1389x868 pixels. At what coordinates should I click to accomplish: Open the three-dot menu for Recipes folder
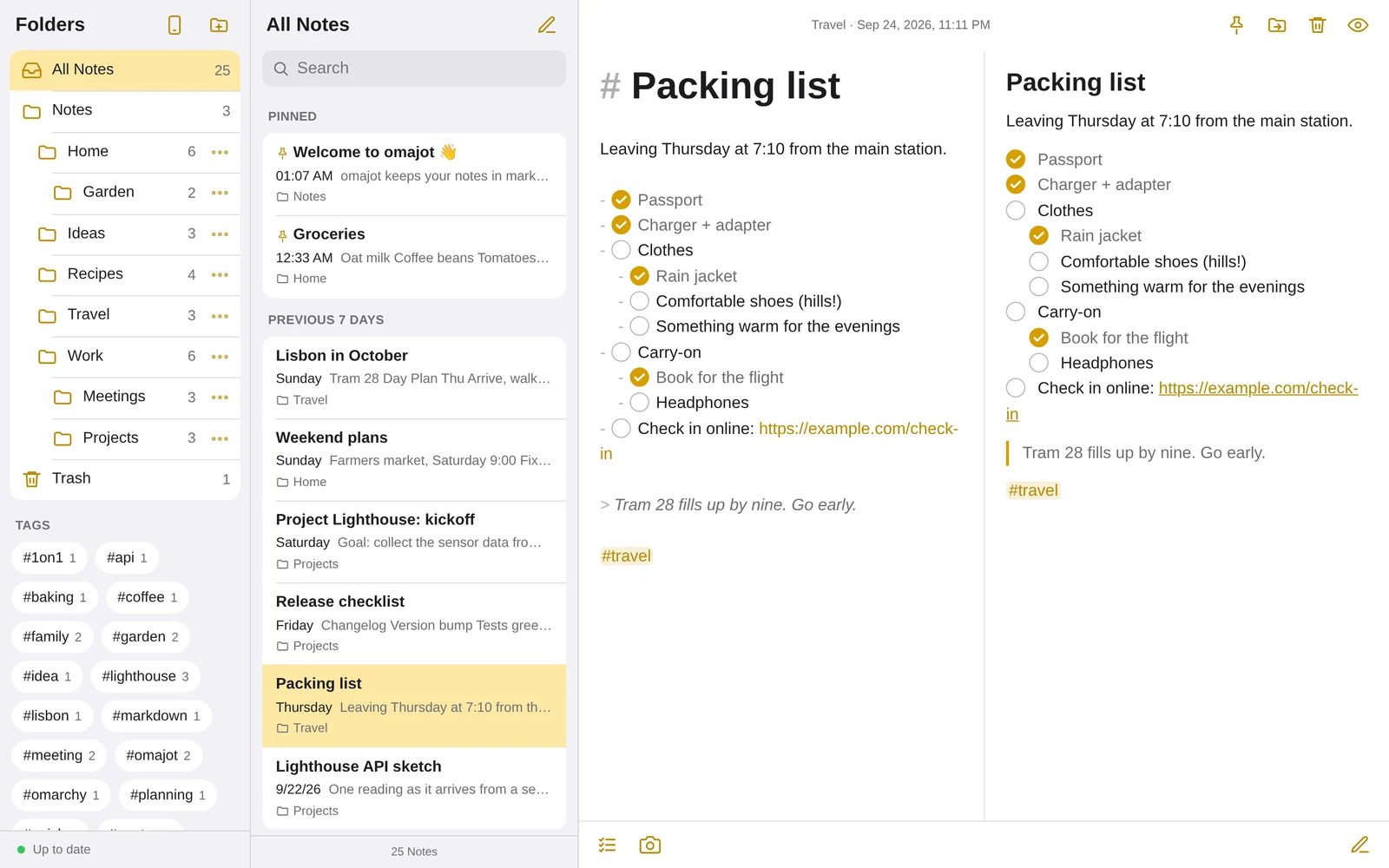pos(220,274)
